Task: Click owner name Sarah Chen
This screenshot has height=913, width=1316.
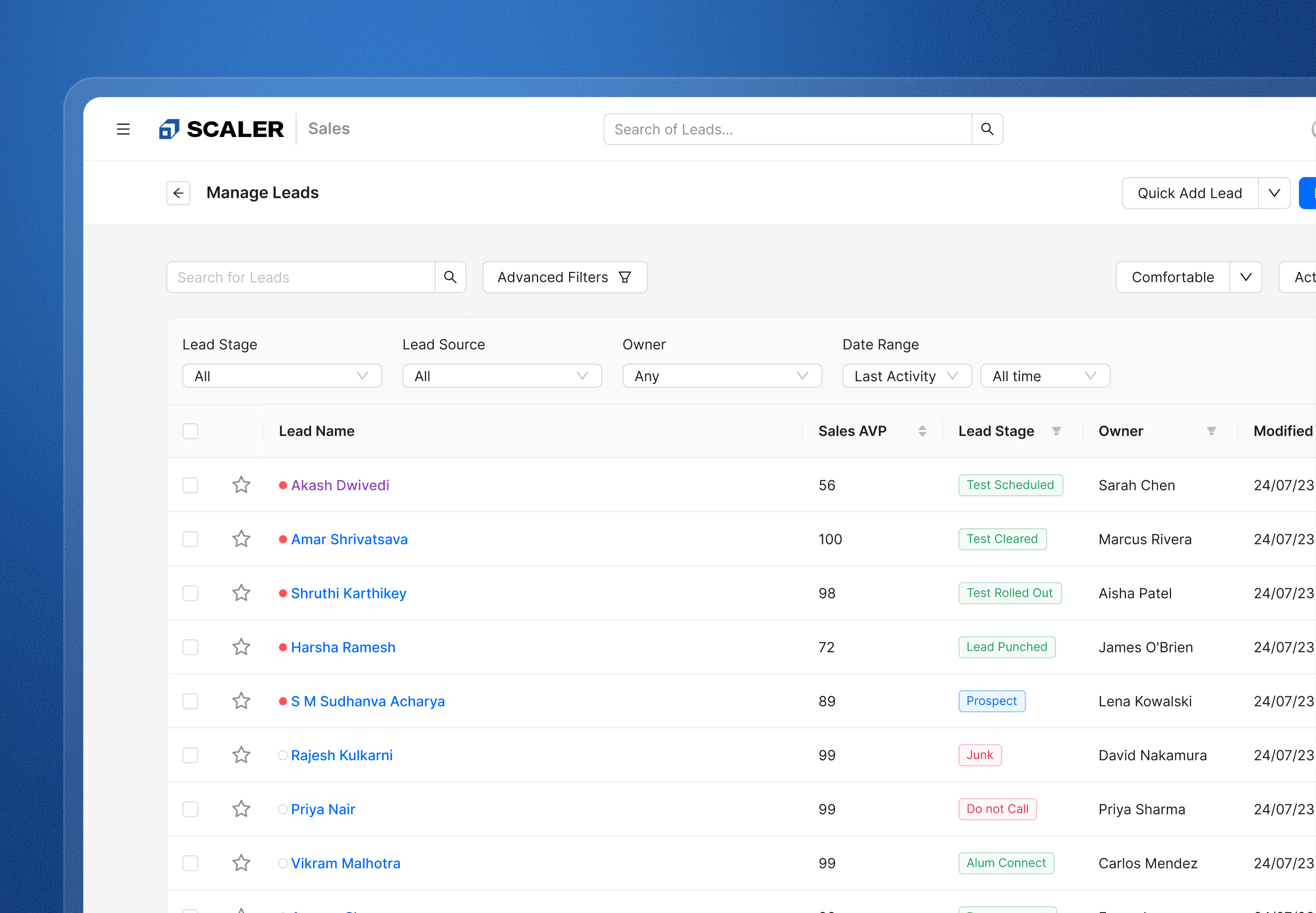Action: (x=1137, y=485)
